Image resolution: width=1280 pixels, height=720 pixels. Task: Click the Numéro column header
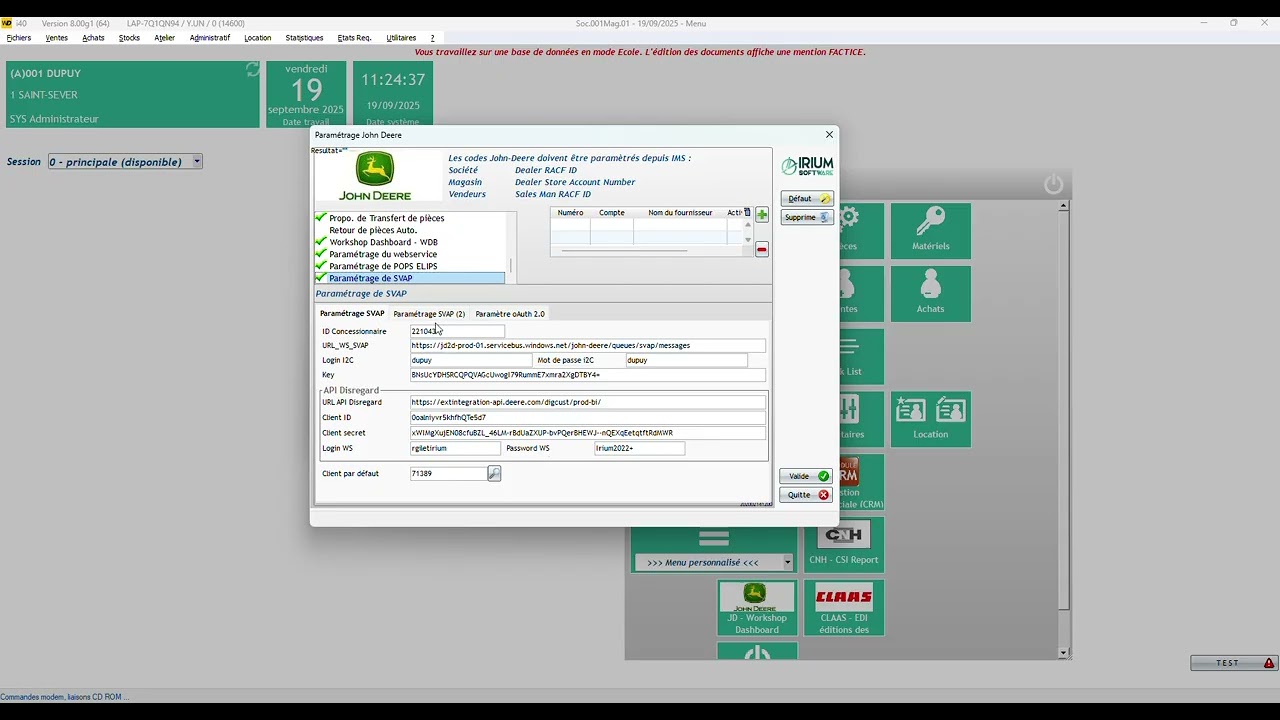click(x=570, y=212)
